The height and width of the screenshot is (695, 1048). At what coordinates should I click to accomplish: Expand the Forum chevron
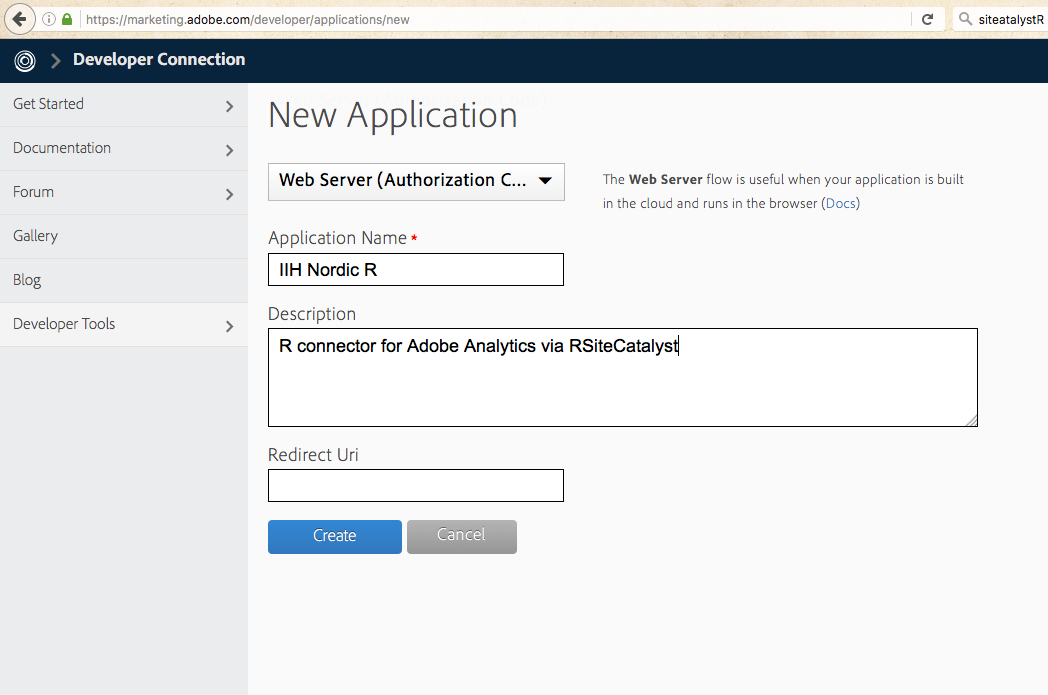(x=229, y=194)
